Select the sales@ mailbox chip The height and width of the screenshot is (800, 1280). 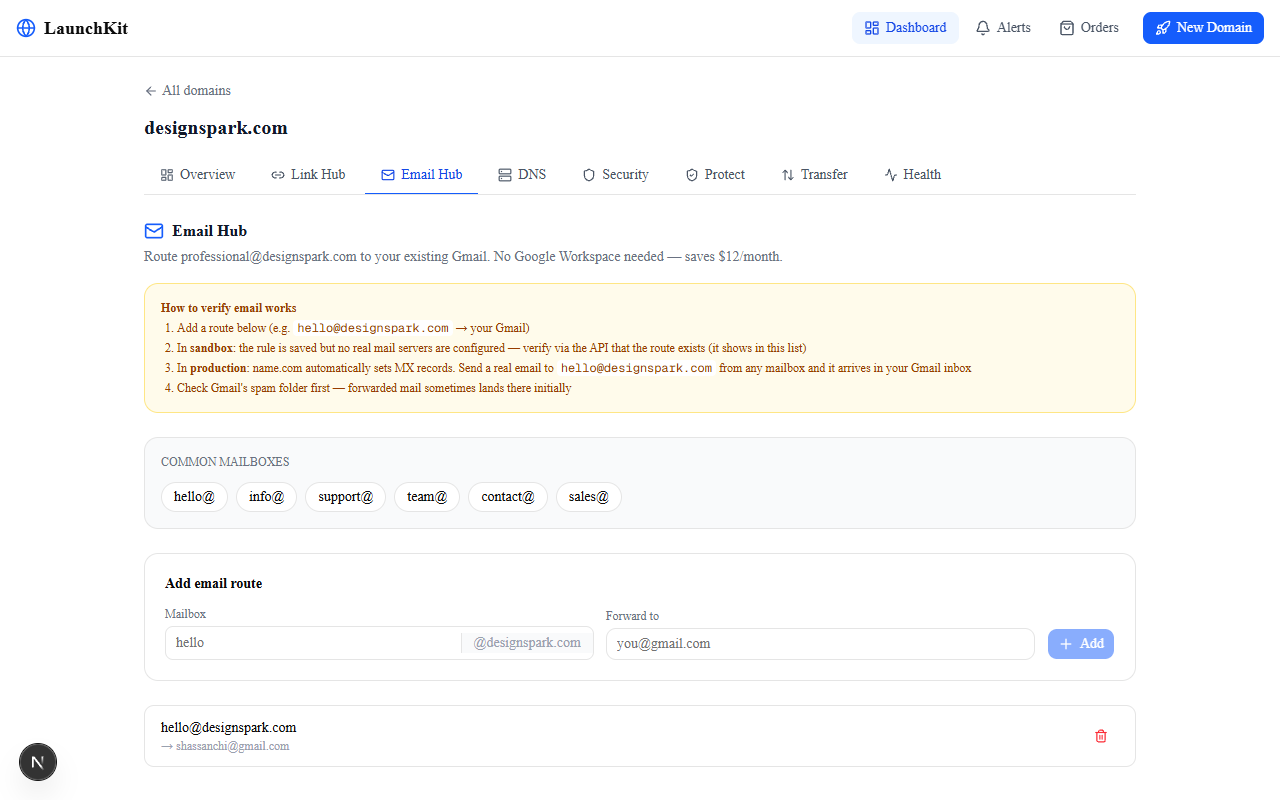pyautogui.click(x=589, y=497)
